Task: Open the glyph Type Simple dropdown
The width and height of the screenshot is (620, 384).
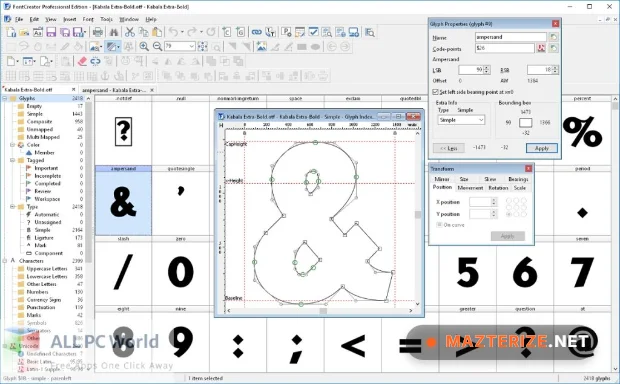Action: (461, 120)
